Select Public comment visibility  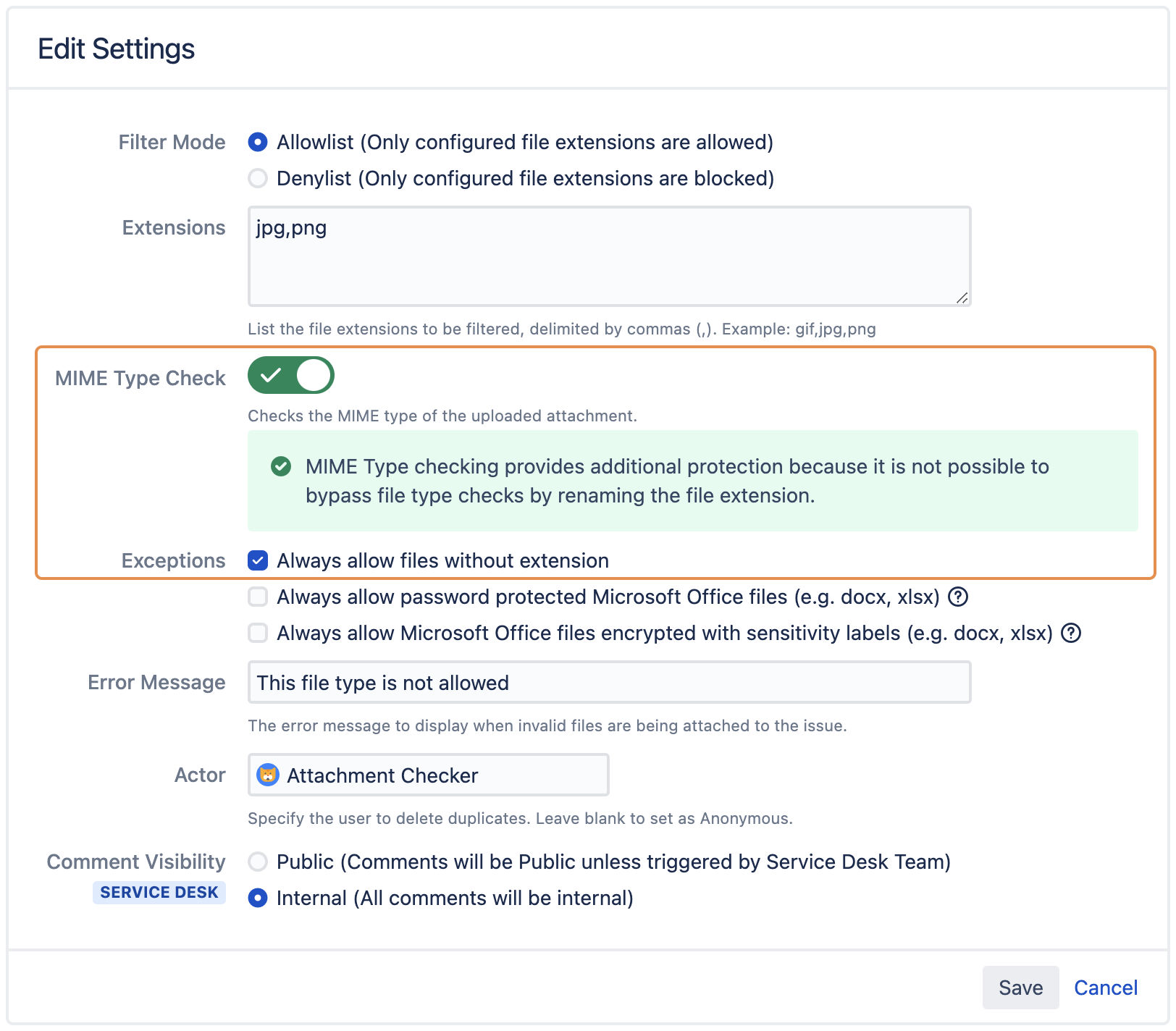[x=258, y=862]
